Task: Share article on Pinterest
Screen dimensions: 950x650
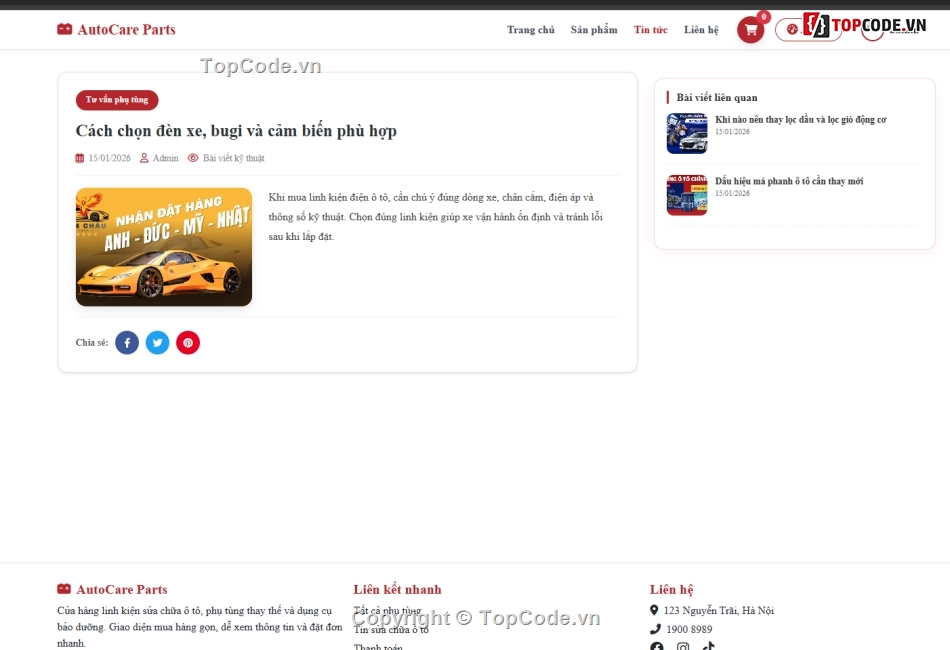Action: [x=188, y=342]
